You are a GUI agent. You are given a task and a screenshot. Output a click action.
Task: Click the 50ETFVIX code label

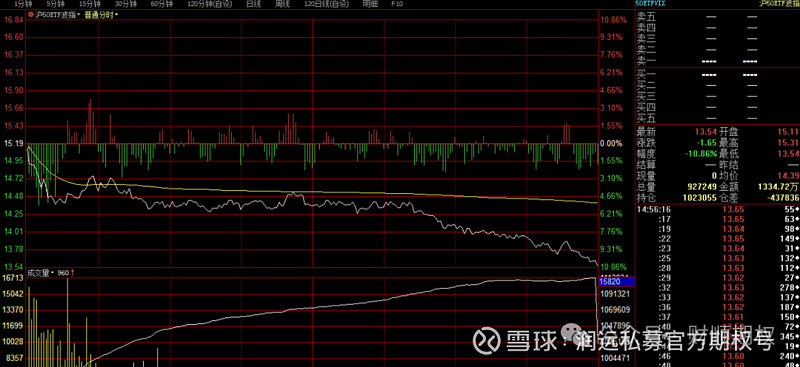point(651,3)
